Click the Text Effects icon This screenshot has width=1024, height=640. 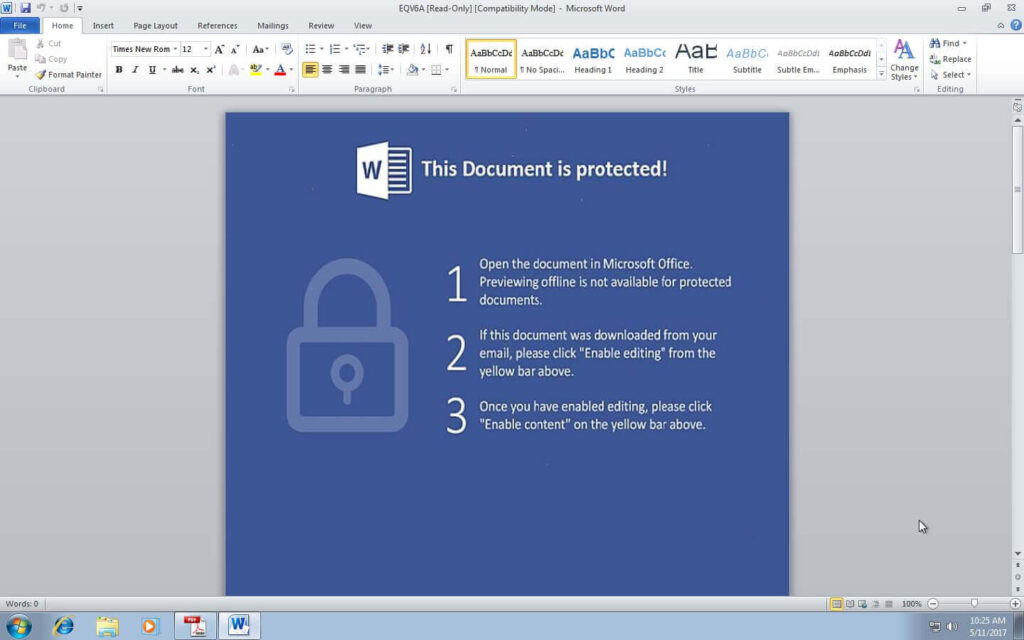[x=234, y=69]
